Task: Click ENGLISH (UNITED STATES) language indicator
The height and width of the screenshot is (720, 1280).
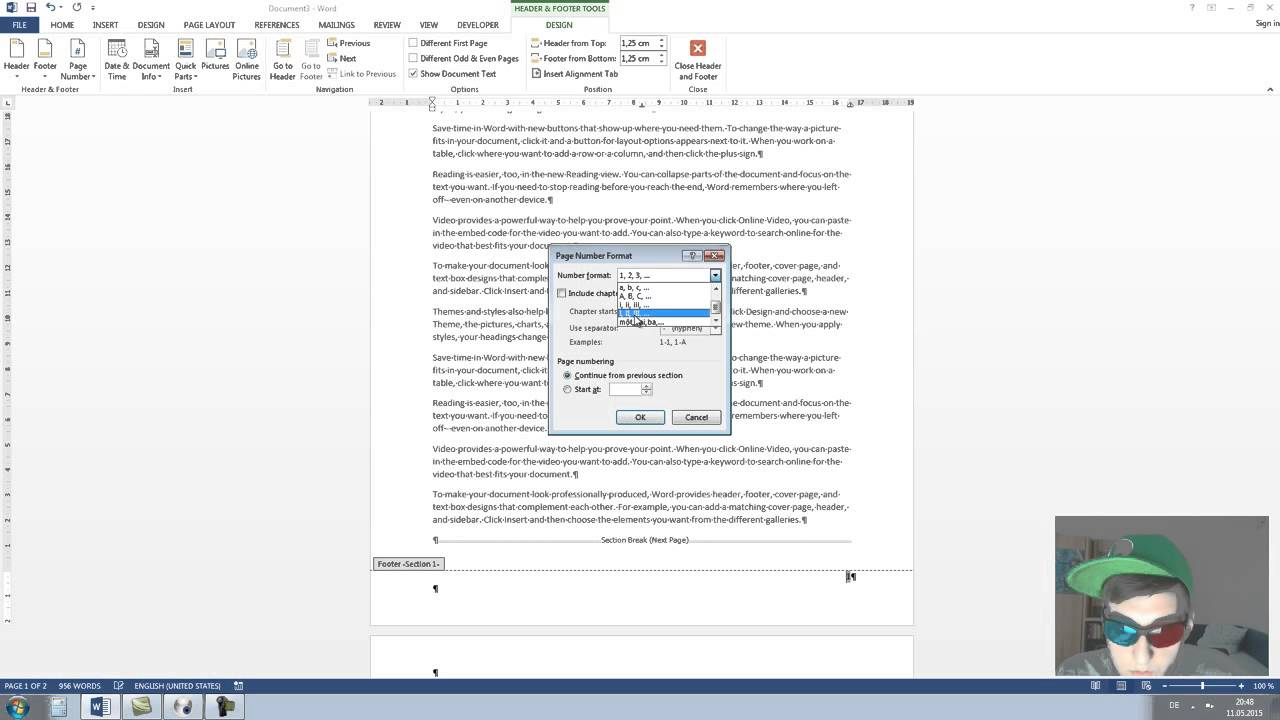Action: 178,686
